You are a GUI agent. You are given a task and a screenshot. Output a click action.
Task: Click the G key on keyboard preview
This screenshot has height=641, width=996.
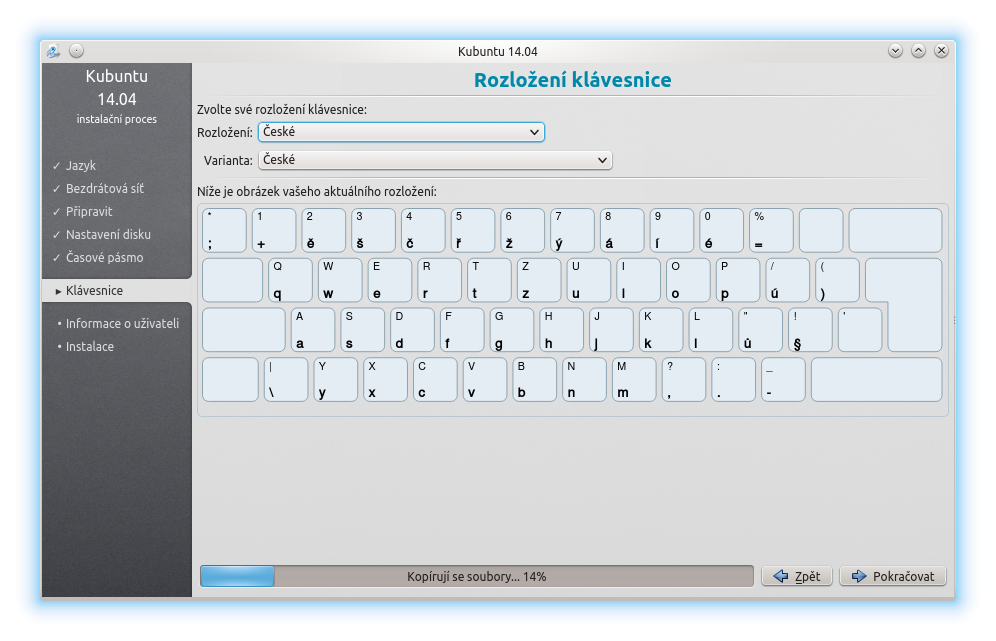click(512, 330)
